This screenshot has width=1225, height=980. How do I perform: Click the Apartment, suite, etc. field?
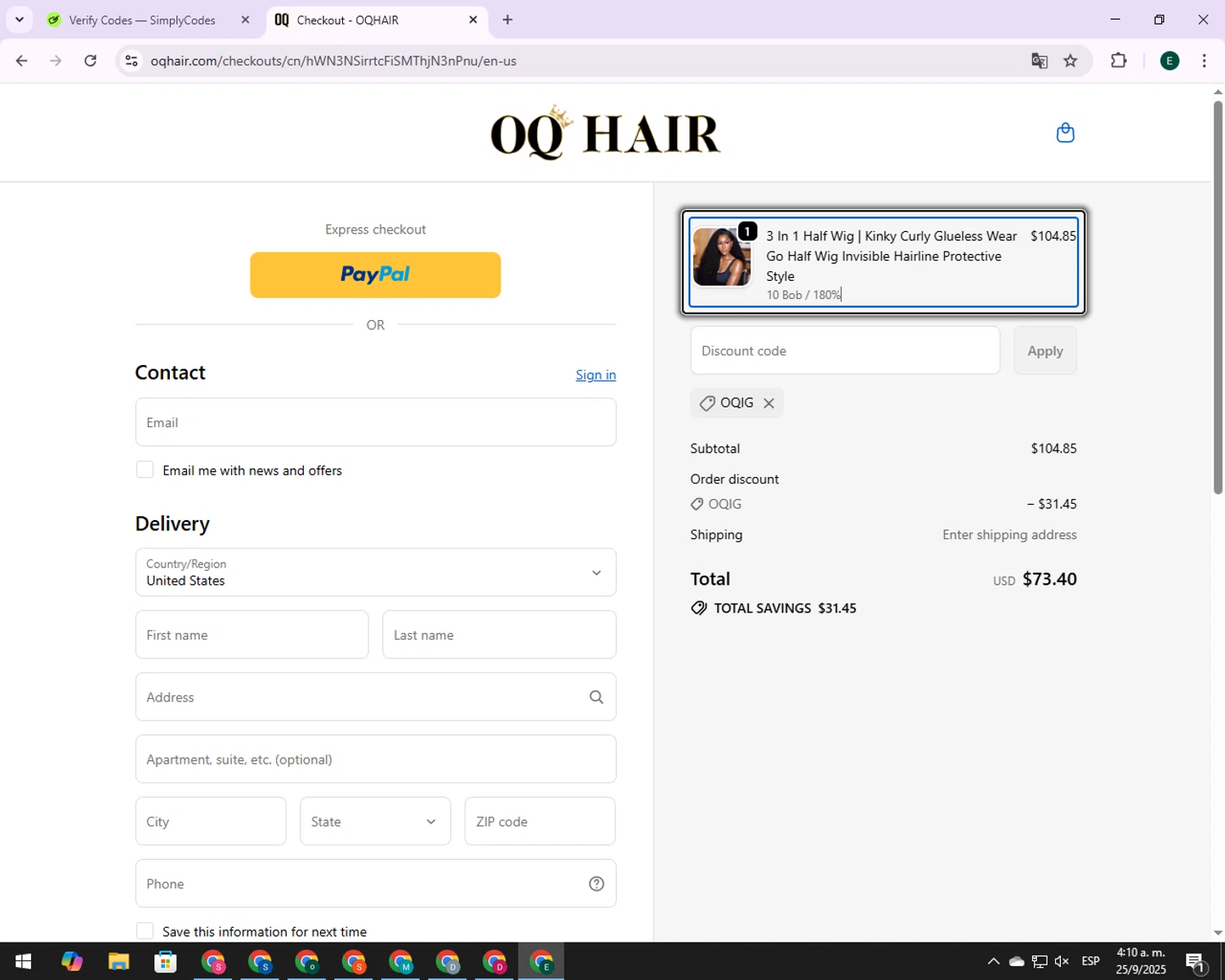pyautogui.click(x=376, y=759)
